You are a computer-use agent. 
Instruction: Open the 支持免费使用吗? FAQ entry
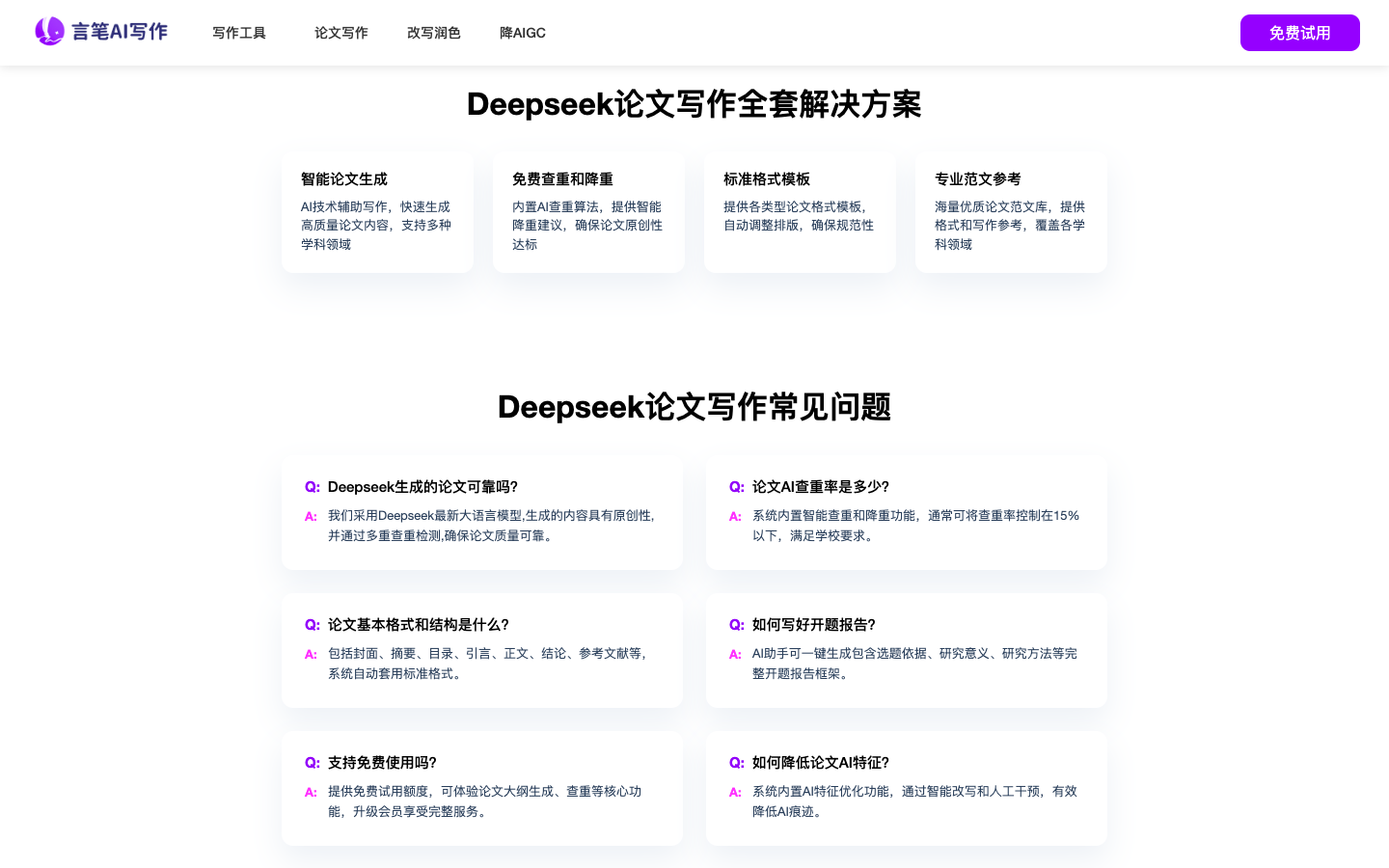pos(382,763)
